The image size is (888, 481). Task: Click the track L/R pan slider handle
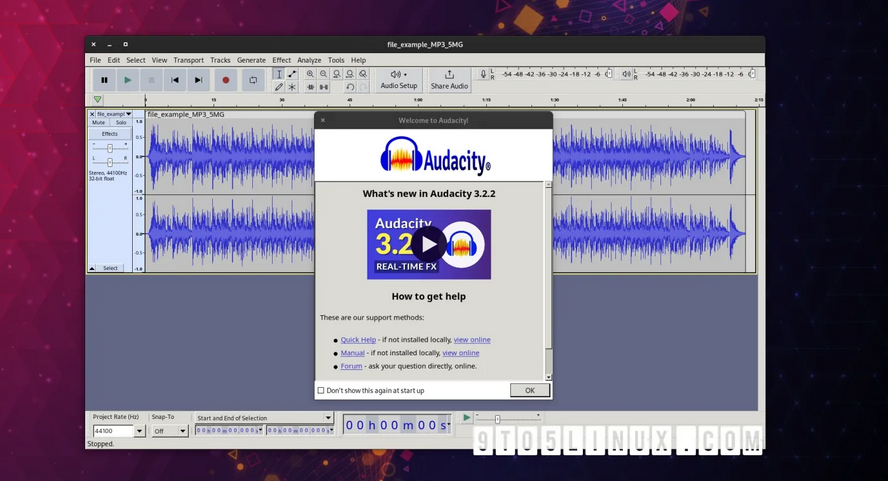110,162
